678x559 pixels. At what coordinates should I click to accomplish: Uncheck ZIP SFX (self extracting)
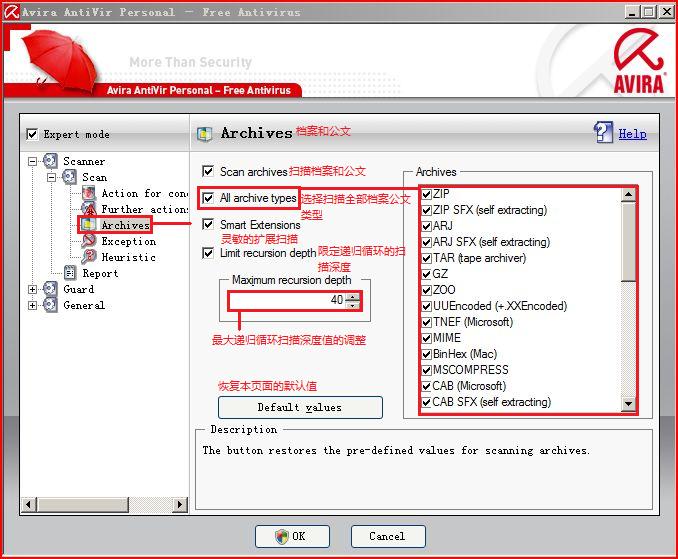coord(426,210)
